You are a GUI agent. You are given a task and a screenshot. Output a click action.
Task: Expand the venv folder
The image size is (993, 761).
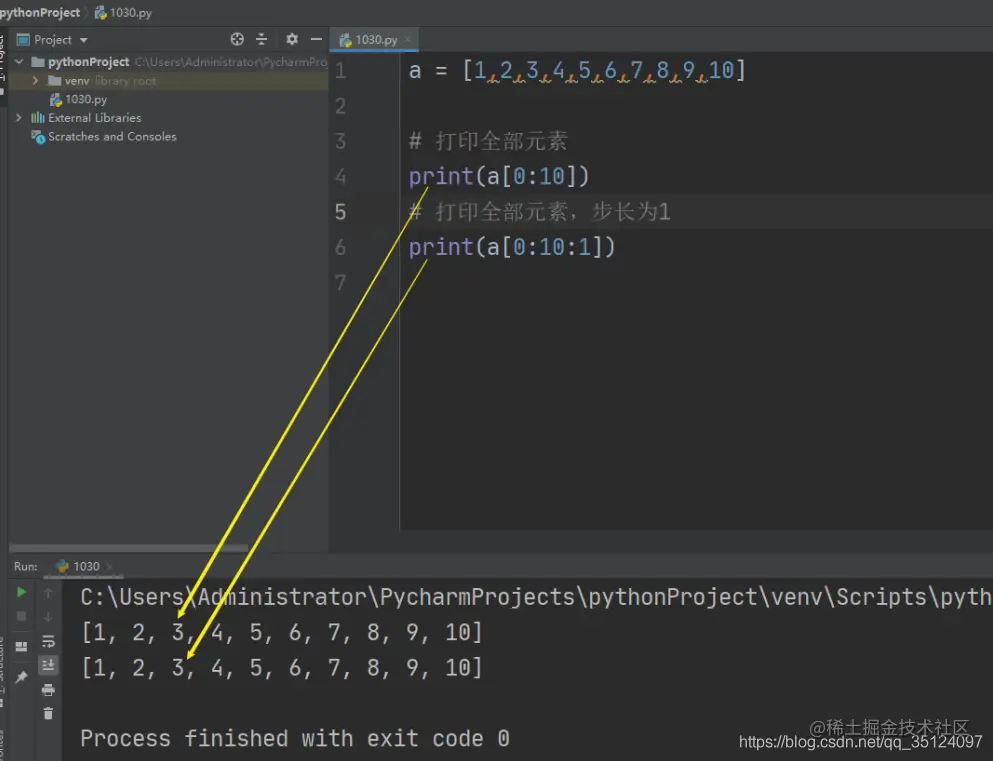(35, 80)
